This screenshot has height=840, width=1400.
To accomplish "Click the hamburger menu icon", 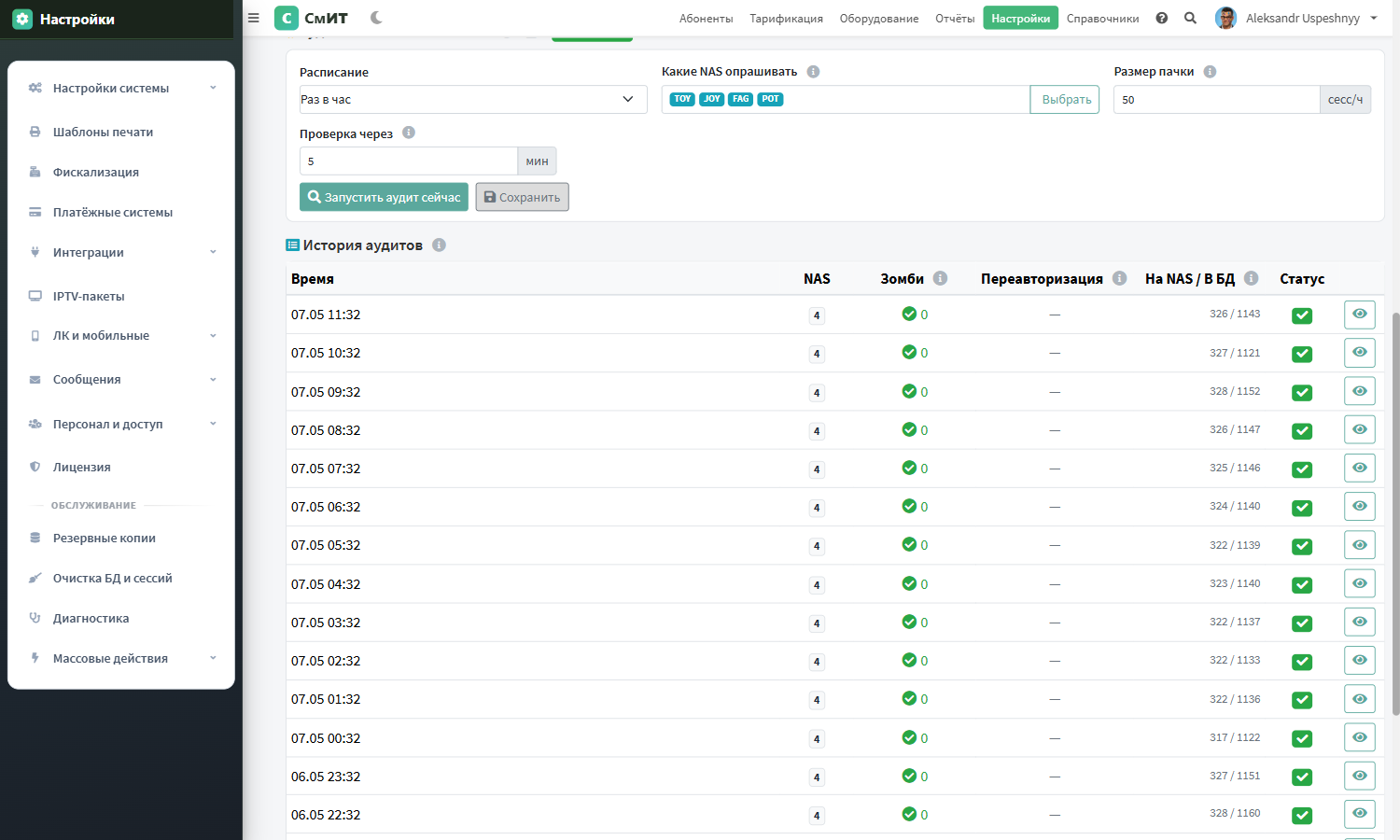I will coord(253,18).
